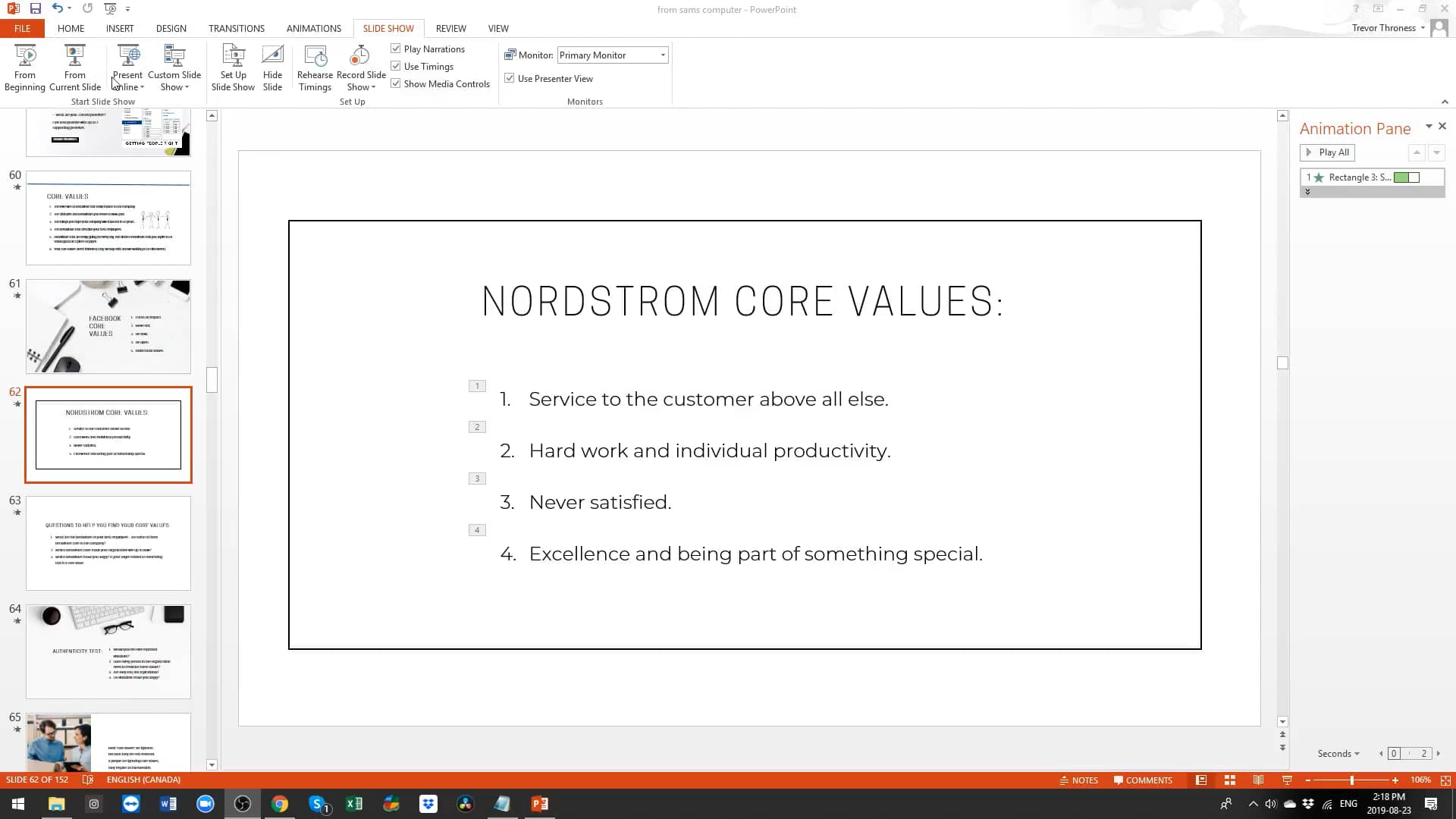Open the Comments pane

tap(1143, 780)
